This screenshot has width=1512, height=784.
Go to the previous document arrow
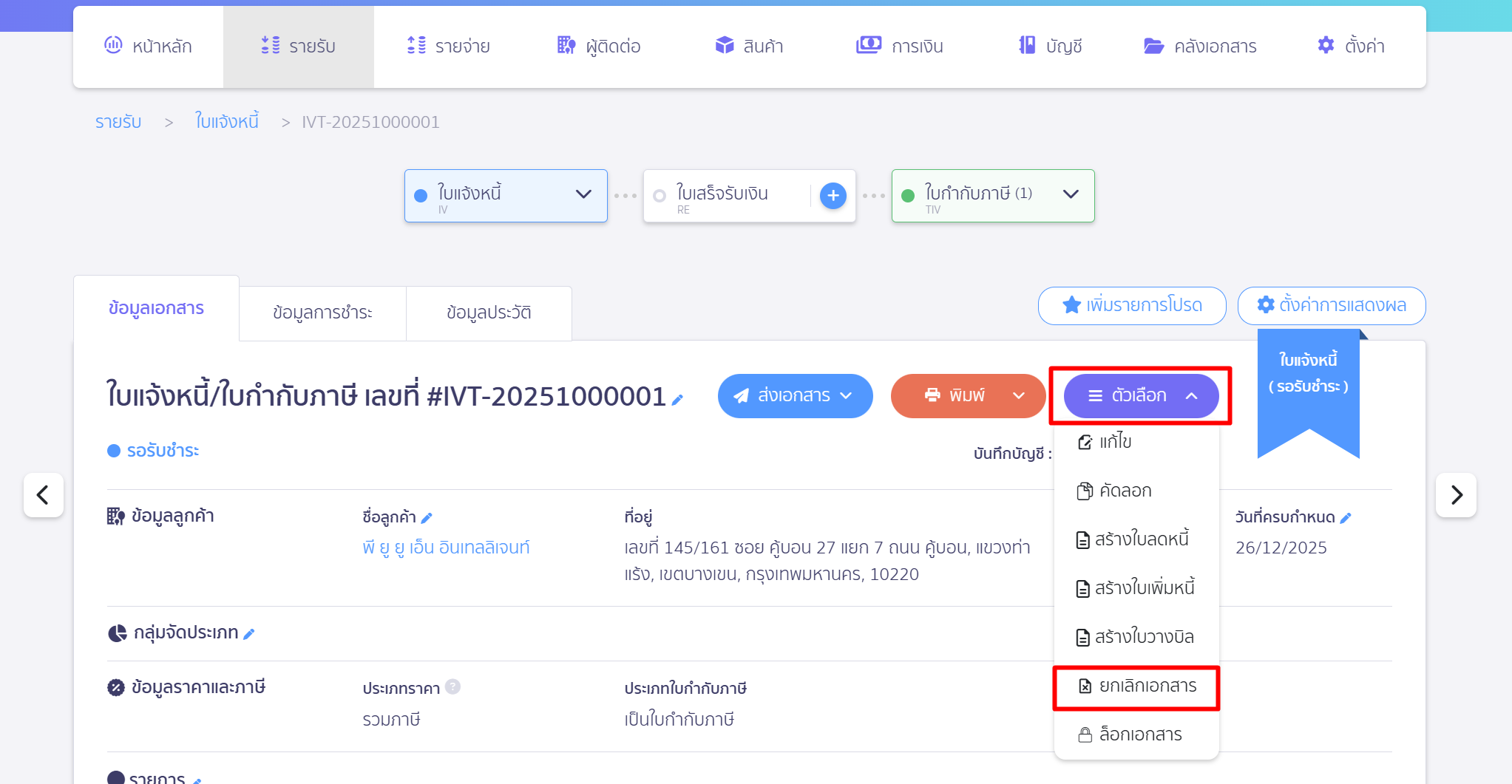43,495
